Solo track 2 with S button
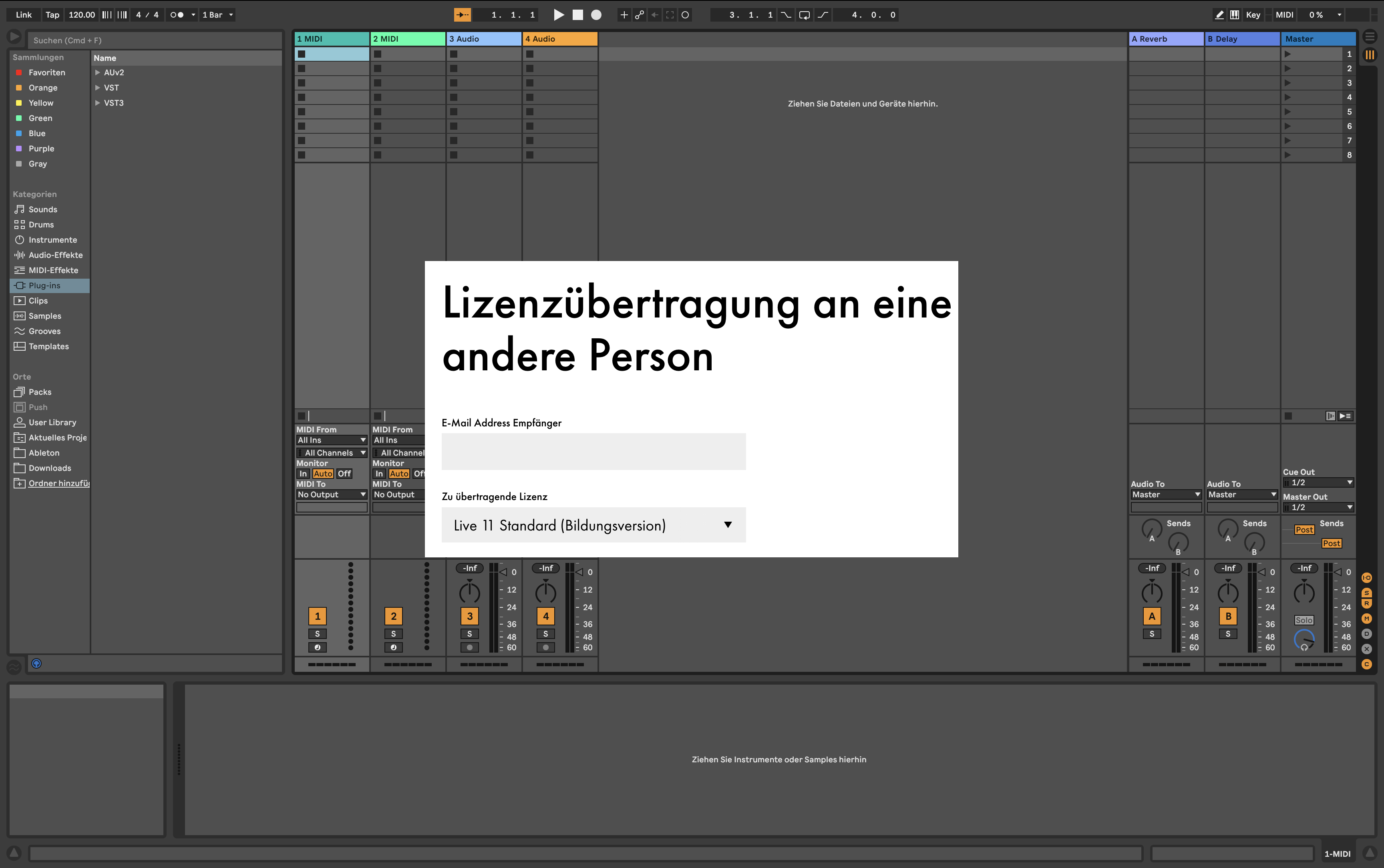The width and height of the screenshot is (1384, 868). click(x=393, y=634)
